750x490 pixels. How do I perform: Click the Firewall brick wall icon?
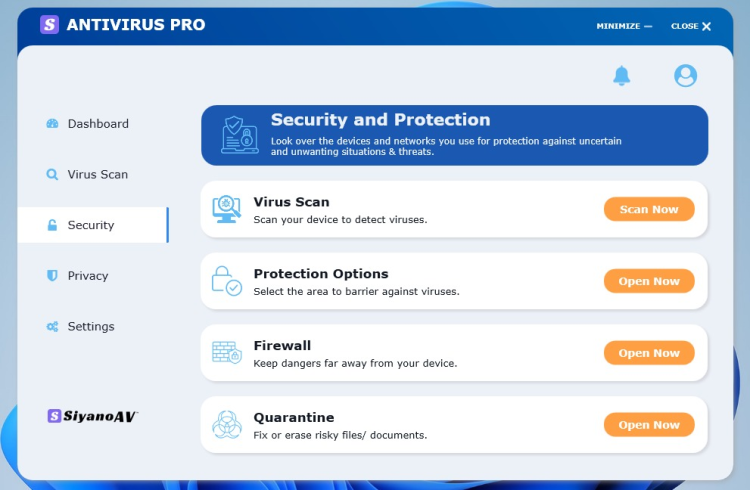coord(227,353)
